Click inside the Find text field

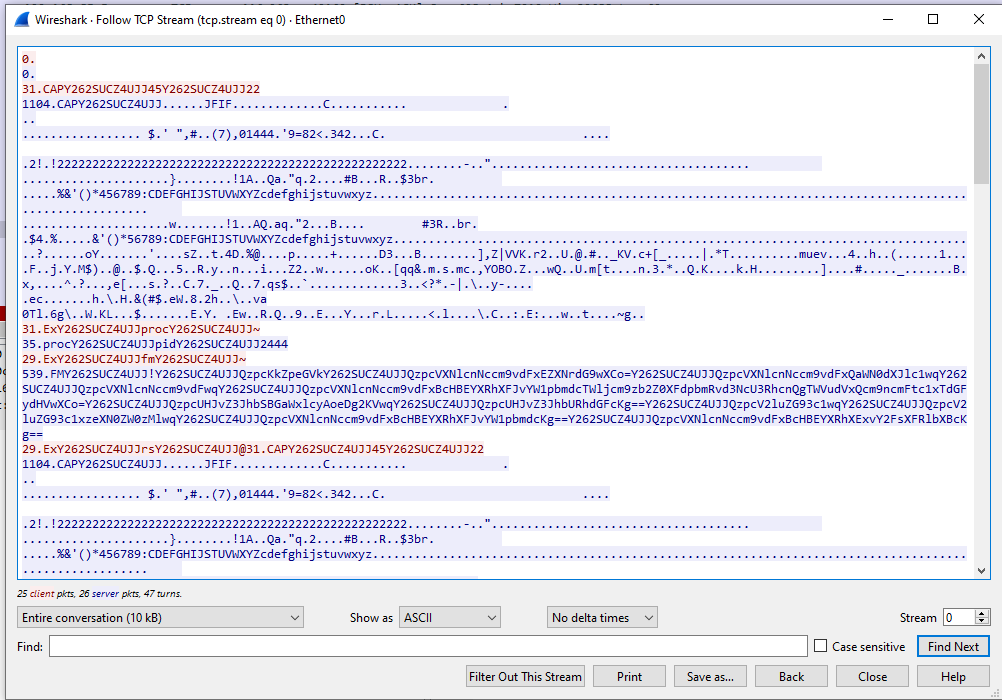coord(428,647)
